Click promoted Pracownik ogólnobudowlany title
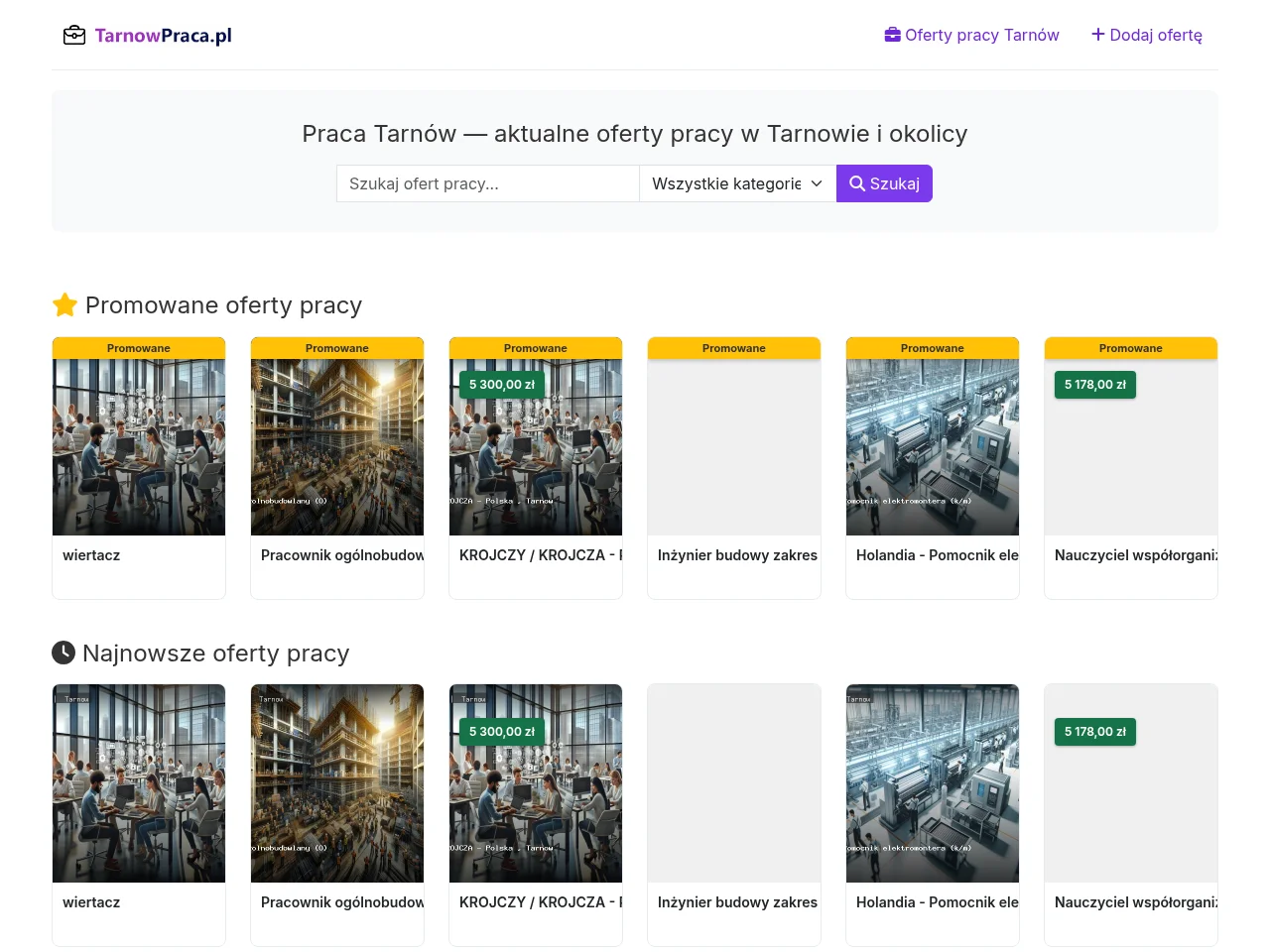Screen dimensions: 1270x952 point(342,555)
